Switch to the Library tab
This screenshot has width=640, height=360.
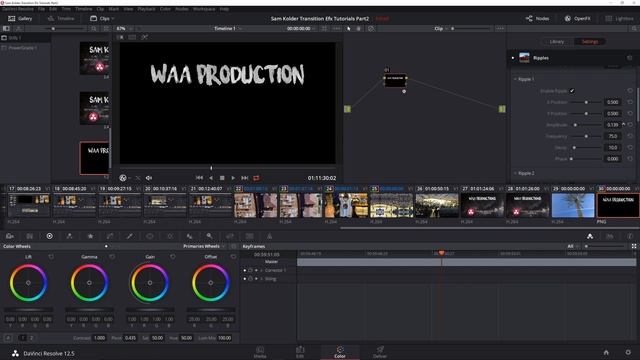[x=557, y=42]
